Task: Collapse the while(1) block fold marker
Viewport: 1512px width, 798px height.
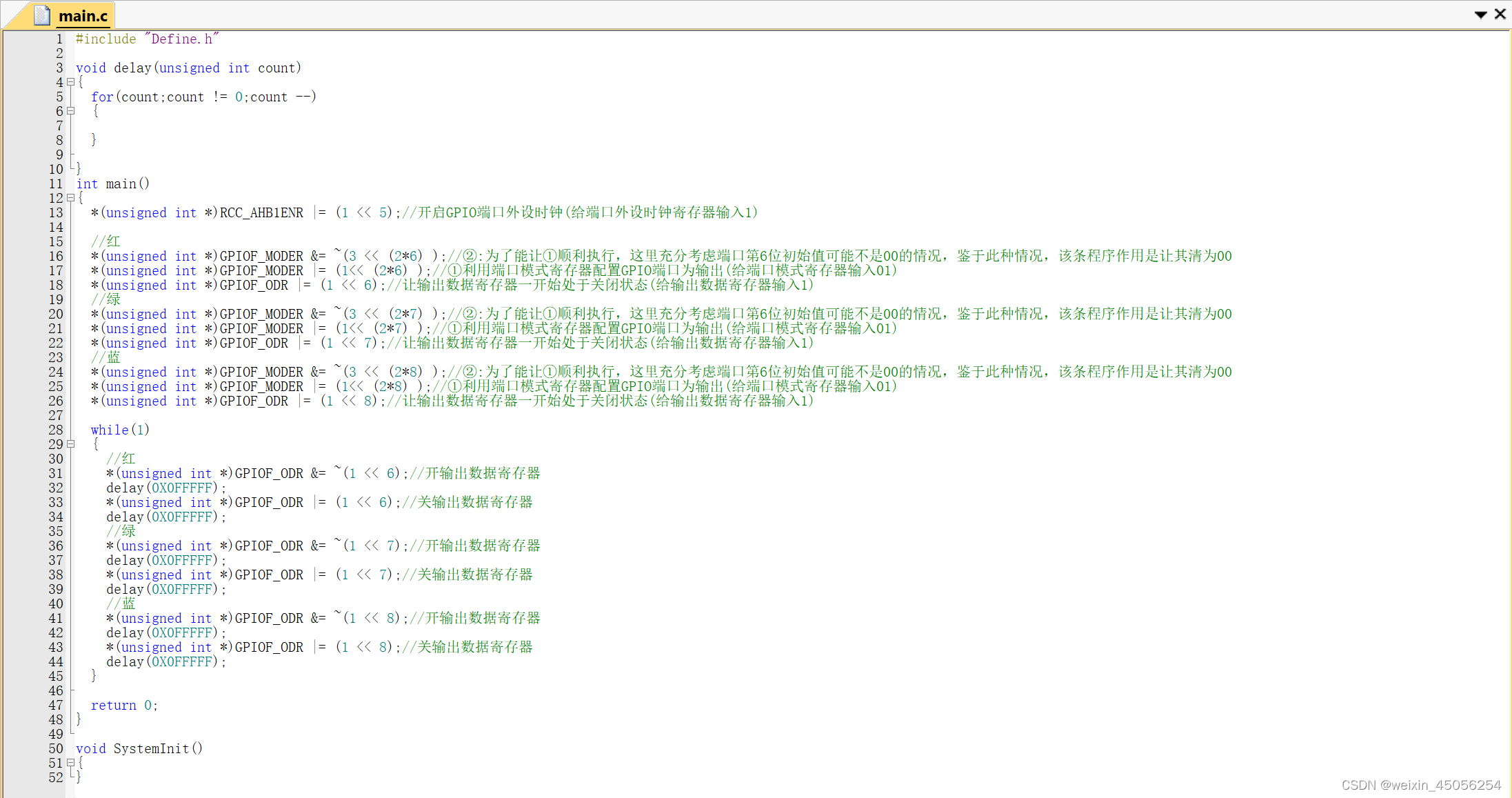Action: [70, 444]
